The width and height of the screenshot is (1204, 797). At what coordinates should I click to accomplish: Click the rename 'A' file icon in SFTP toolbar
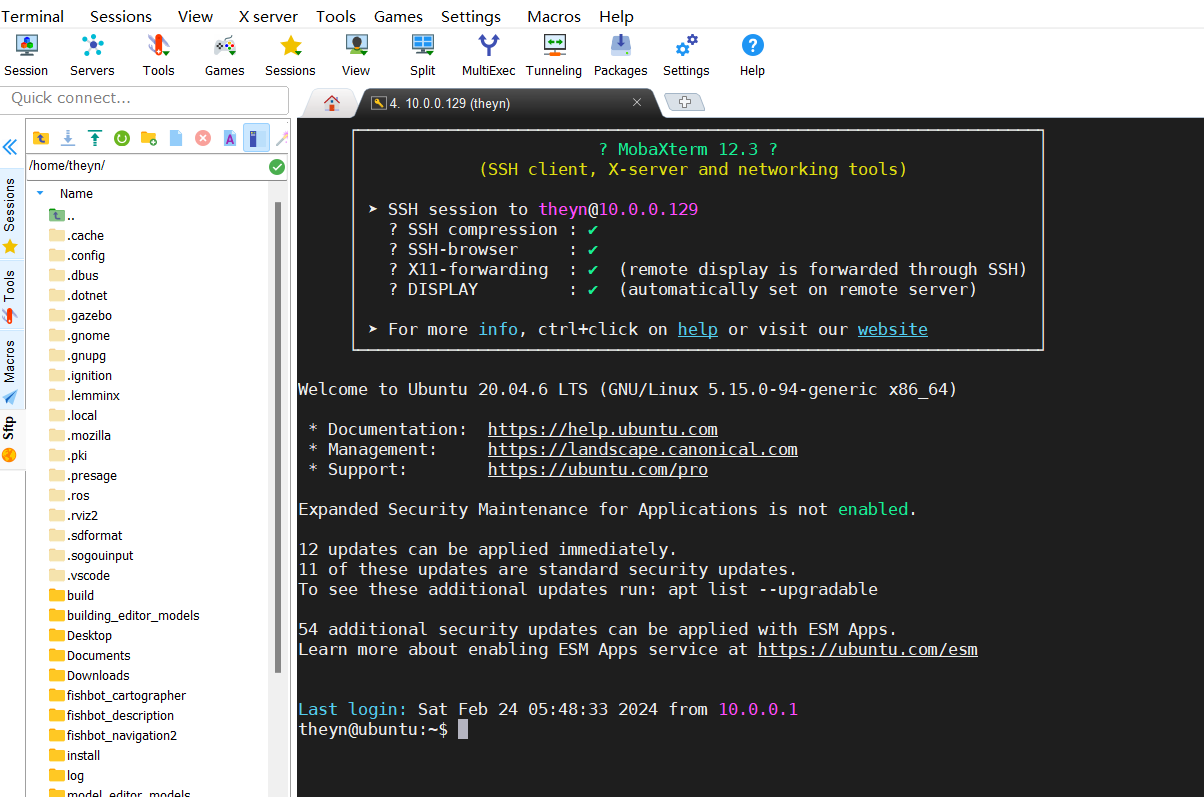point(229,138)
